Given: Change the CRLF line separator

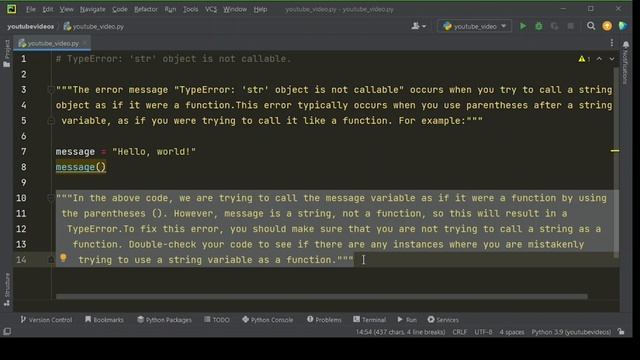Looking at the screenshot, I should [x=460, y=332].
